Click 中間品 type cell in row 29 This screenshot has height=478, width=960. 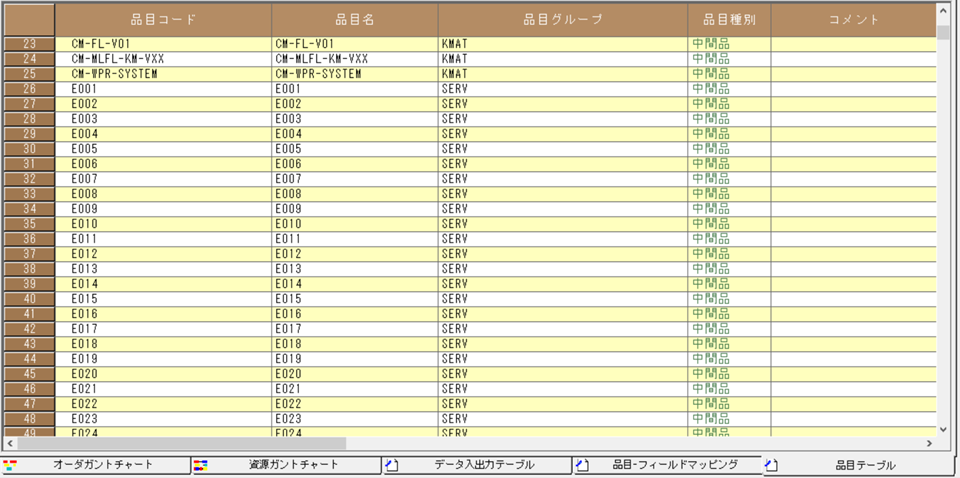pos(729,134)
